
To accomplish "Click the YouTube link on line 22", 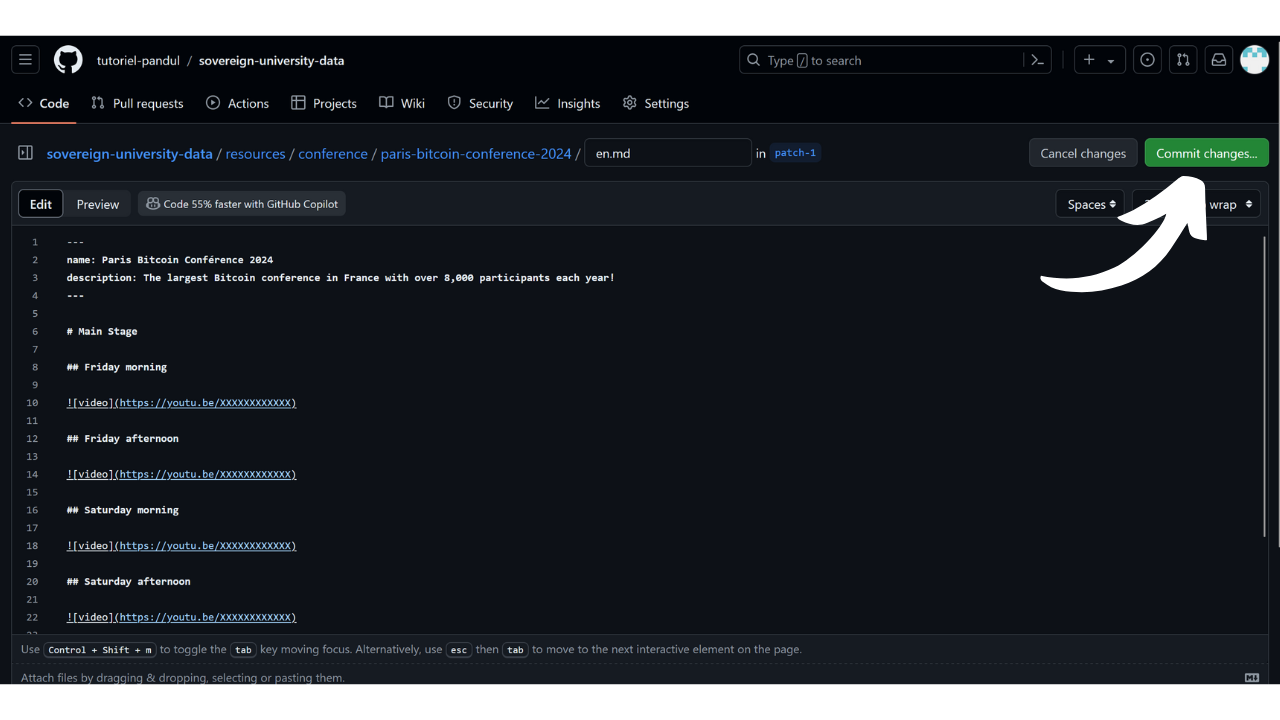I will (x=207, y=617).
